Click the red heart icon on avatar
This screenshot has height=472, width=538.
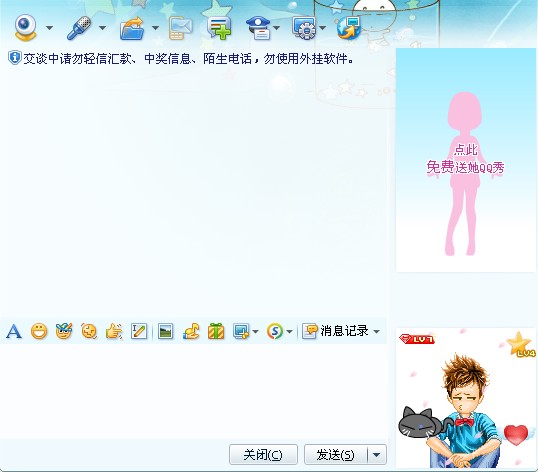tap(516, 434)
